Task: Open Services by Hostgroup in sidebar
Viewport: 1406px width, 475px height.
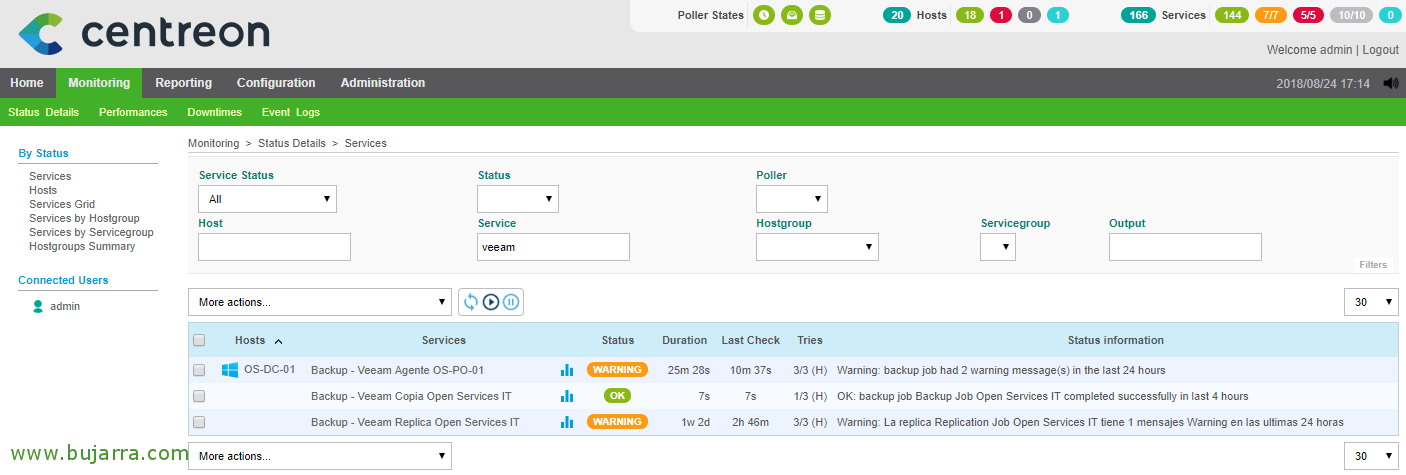Action: [x=84, y=218]
